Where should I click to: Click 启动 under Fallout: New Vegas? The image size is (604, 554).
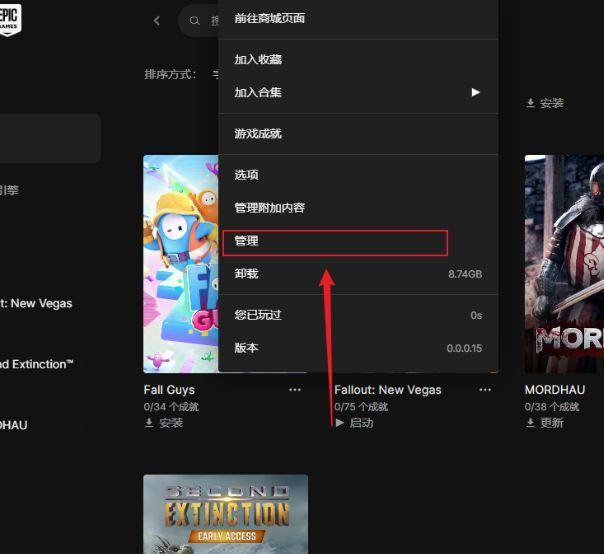click(361, 423)
